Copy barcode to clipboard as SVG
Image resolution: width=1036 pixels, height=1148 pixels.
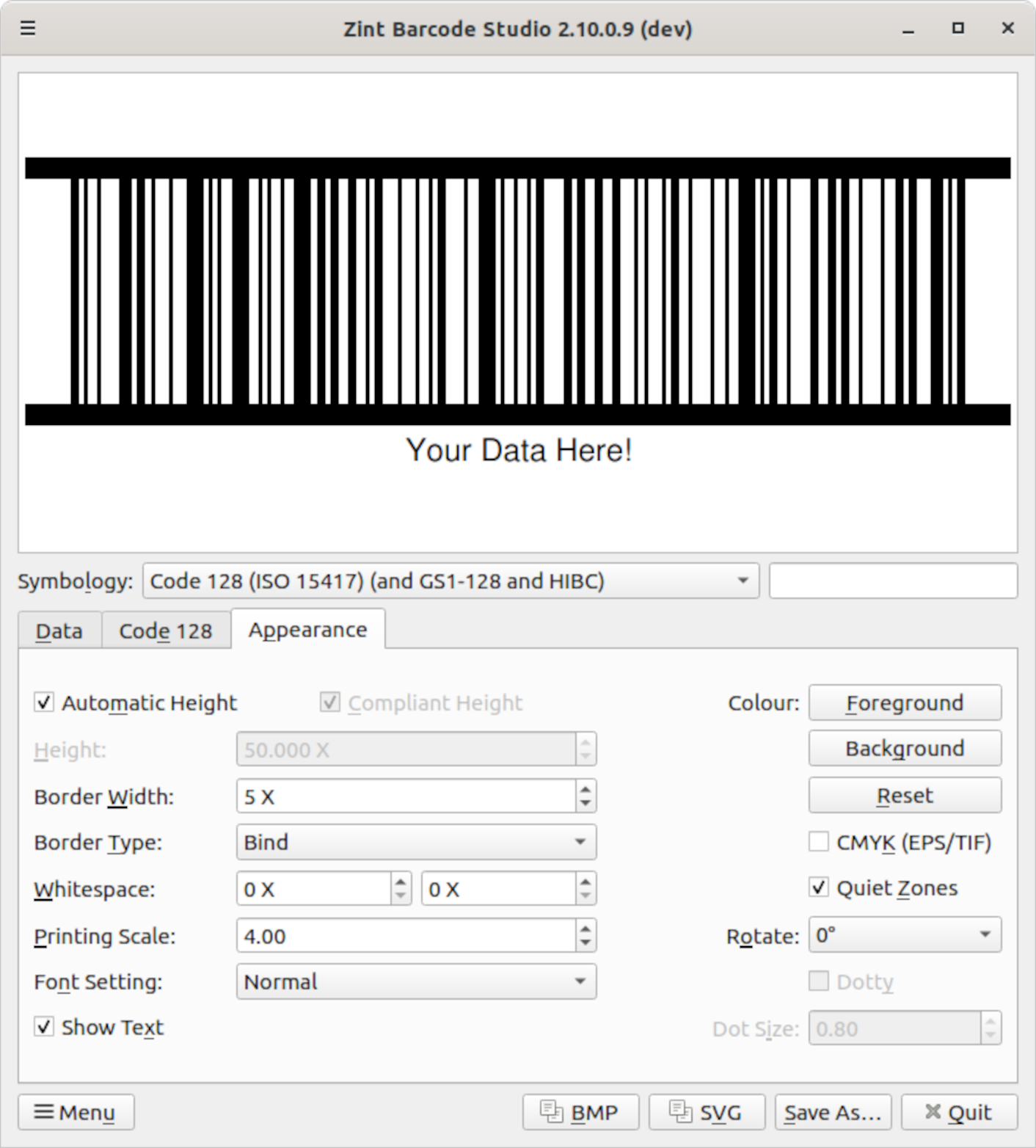coord(707,1112)
